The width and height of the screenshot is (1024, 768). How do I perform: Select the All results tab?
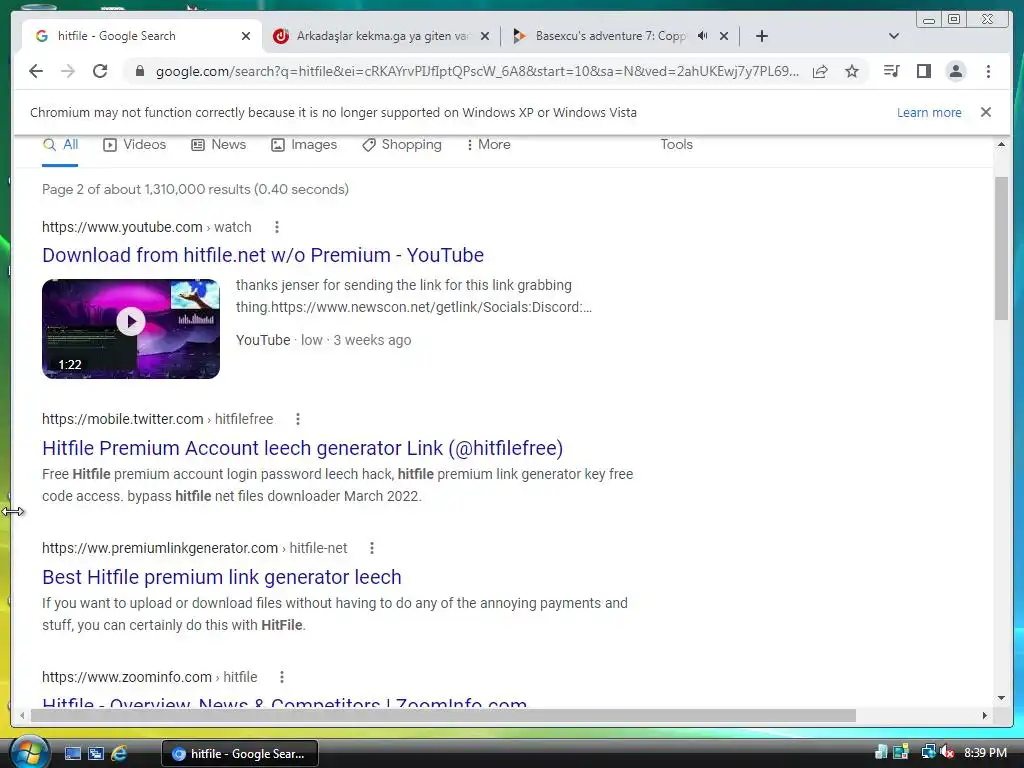click(60, 144)
